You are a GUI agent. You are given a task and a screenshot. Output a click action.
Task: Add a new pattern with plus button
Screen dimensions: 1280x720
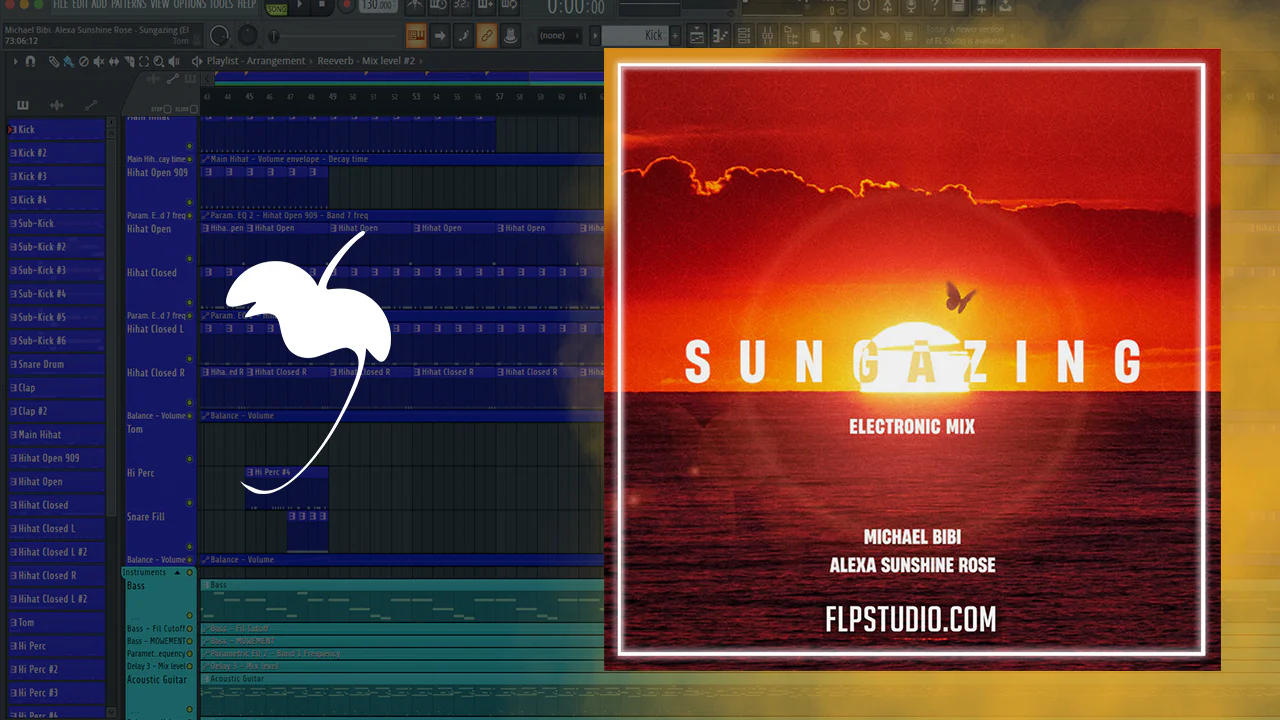[x=675, y=36]
